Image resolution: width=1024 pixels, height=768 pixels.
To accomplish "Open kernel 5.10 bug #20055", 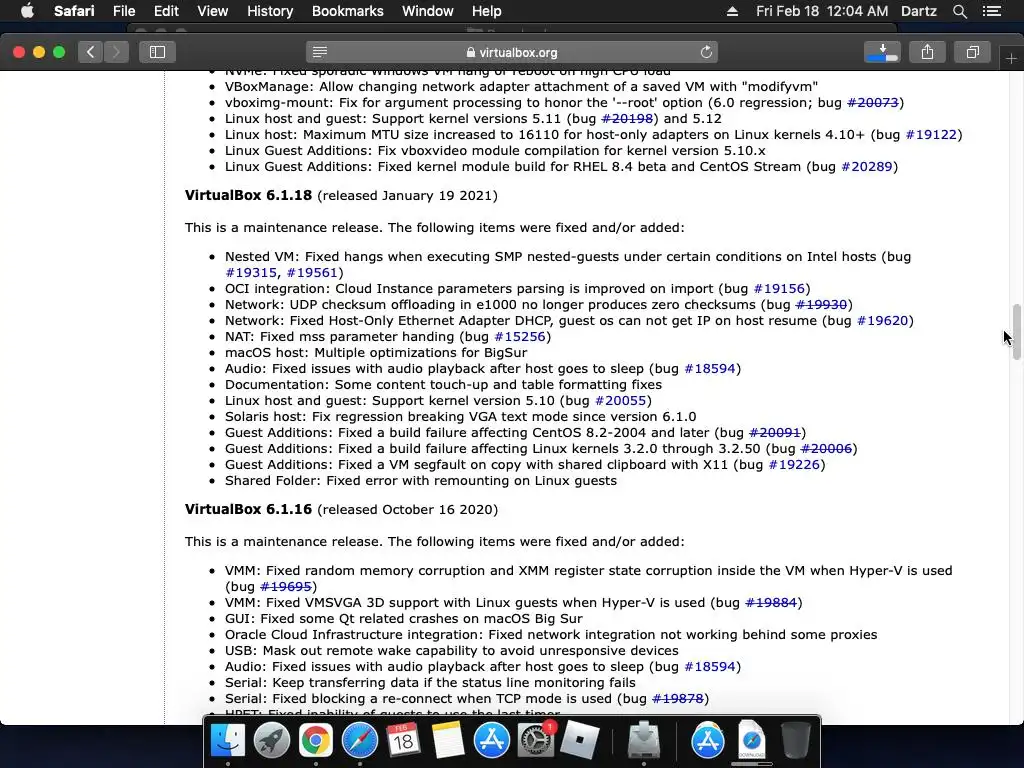I will coord(620,400).
